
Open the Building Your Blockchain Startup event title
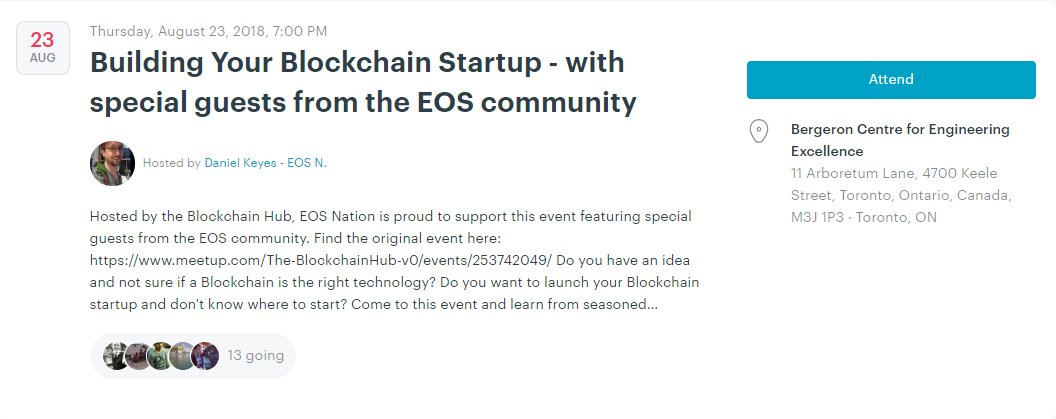pyautogui.click(x=363, y=83)
